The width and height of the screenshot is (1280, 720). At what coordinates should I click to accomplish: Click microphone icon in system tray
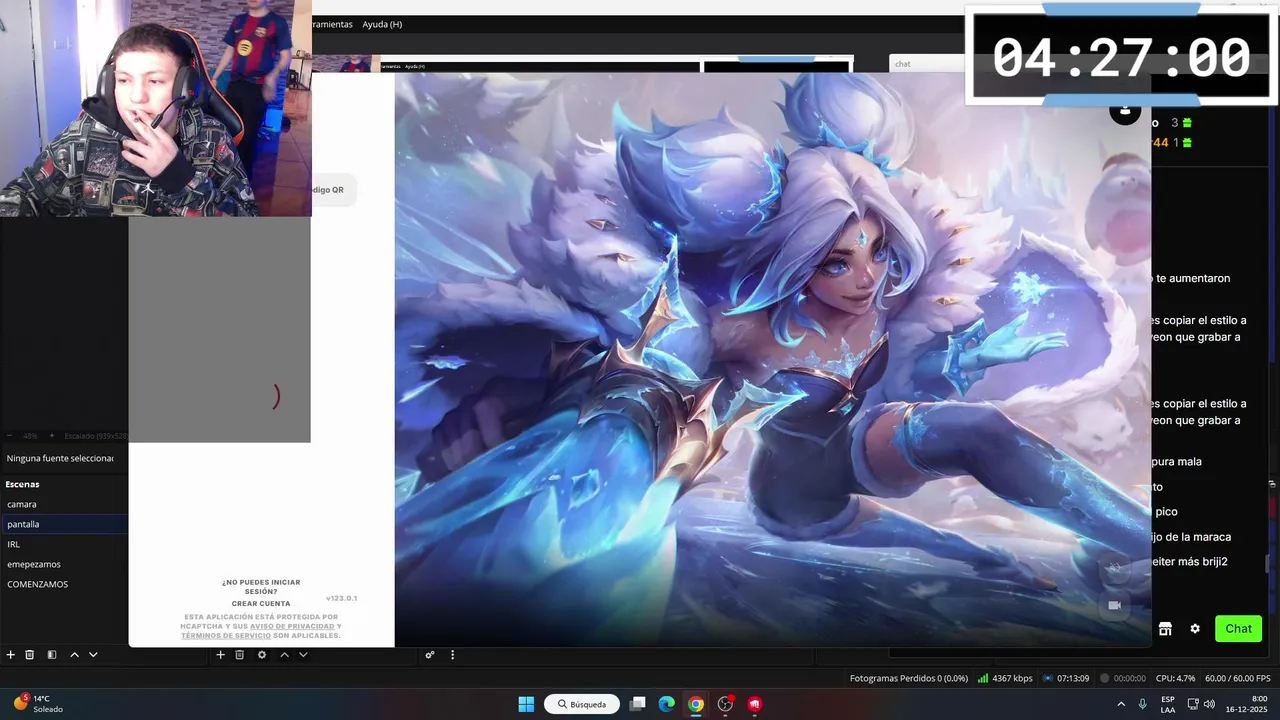point(1142,704)
